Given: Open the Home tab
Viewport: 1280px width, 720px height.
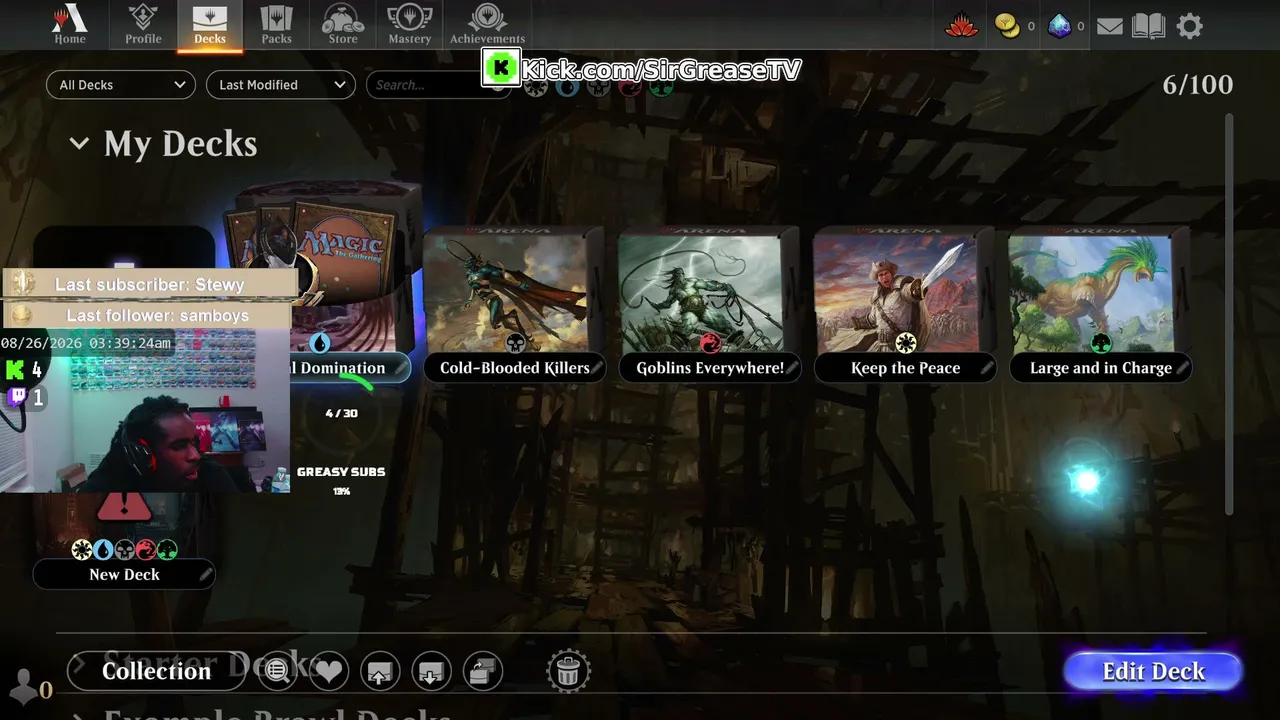Looking at the screenshot, I should pyautogui.click(x=70, y=25).
